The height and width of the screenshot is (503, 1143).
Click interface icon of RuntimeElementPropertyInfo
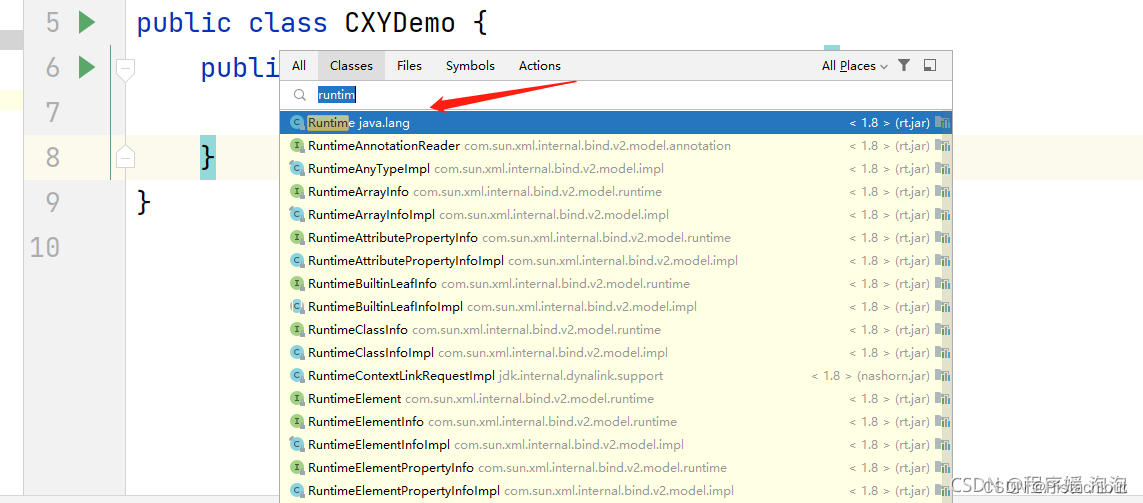pos(297,468)
